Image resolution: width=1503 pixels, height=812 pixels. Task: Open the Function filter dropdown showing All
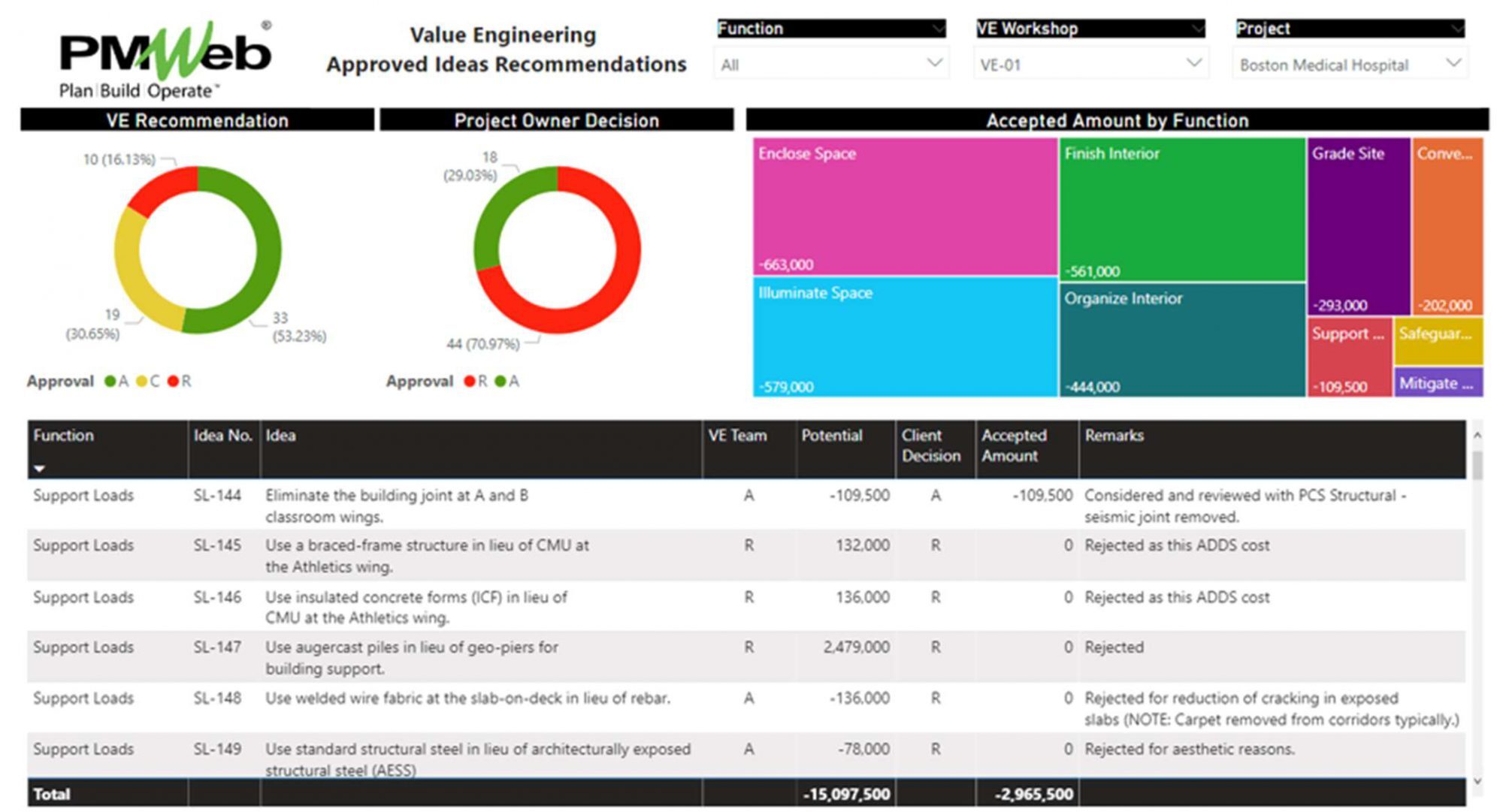(830, 65)
